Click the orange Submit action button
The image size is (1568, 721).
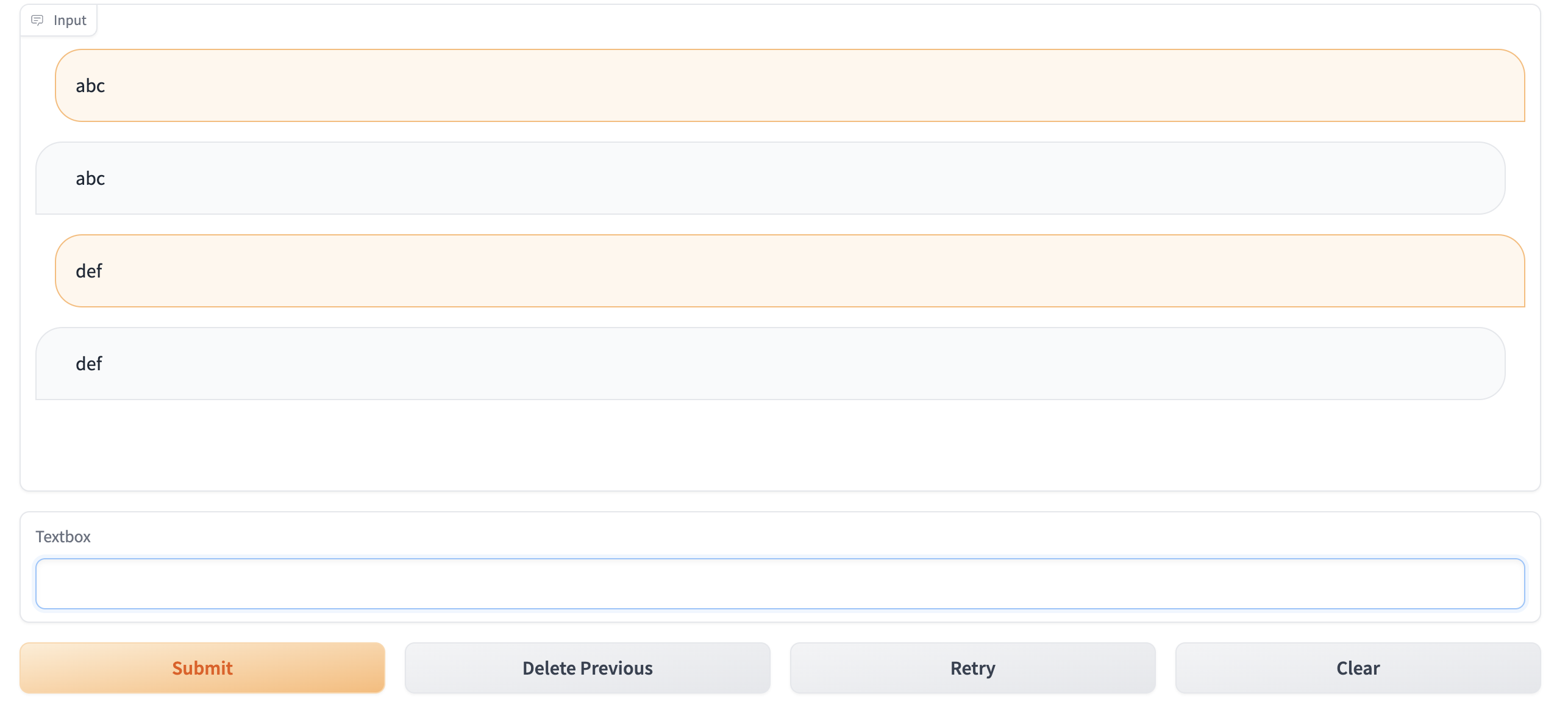[202, 668]
